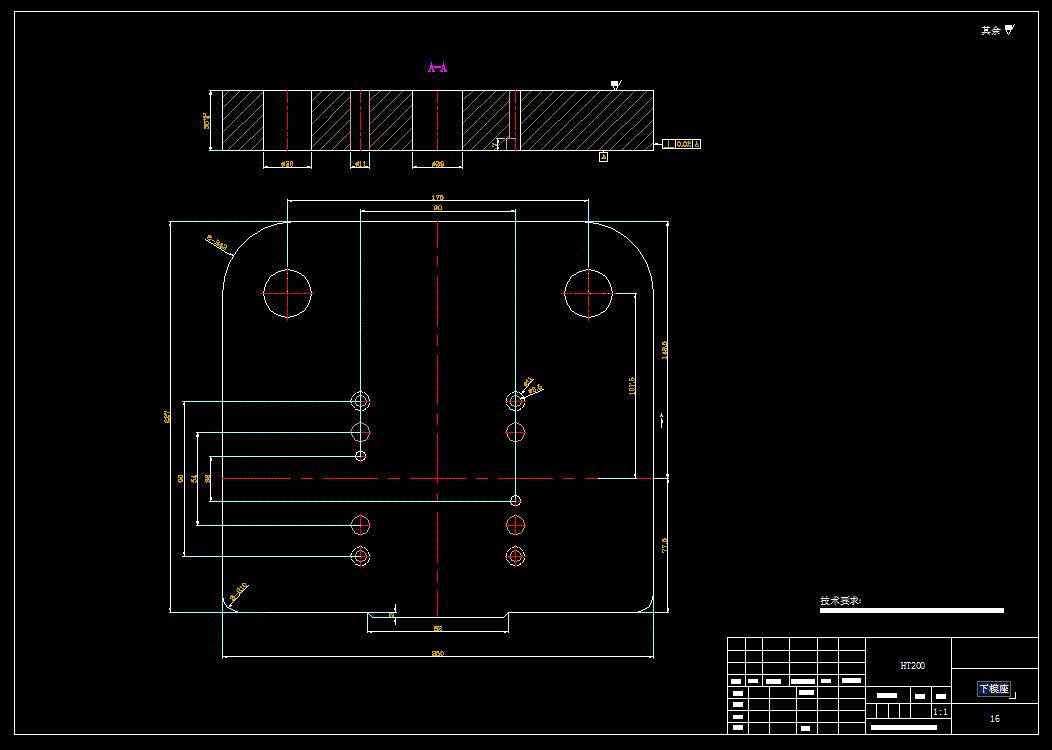This screenshot has width=1052, height=750.
Task: Select the 1:1 scale value in title block
Action: (941, 712)
